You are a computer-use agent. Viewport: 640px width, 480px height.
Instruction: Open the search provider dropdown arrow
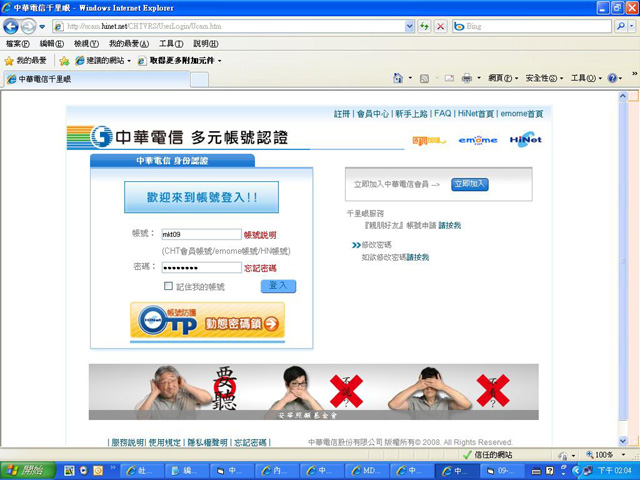tap(631, 27)
